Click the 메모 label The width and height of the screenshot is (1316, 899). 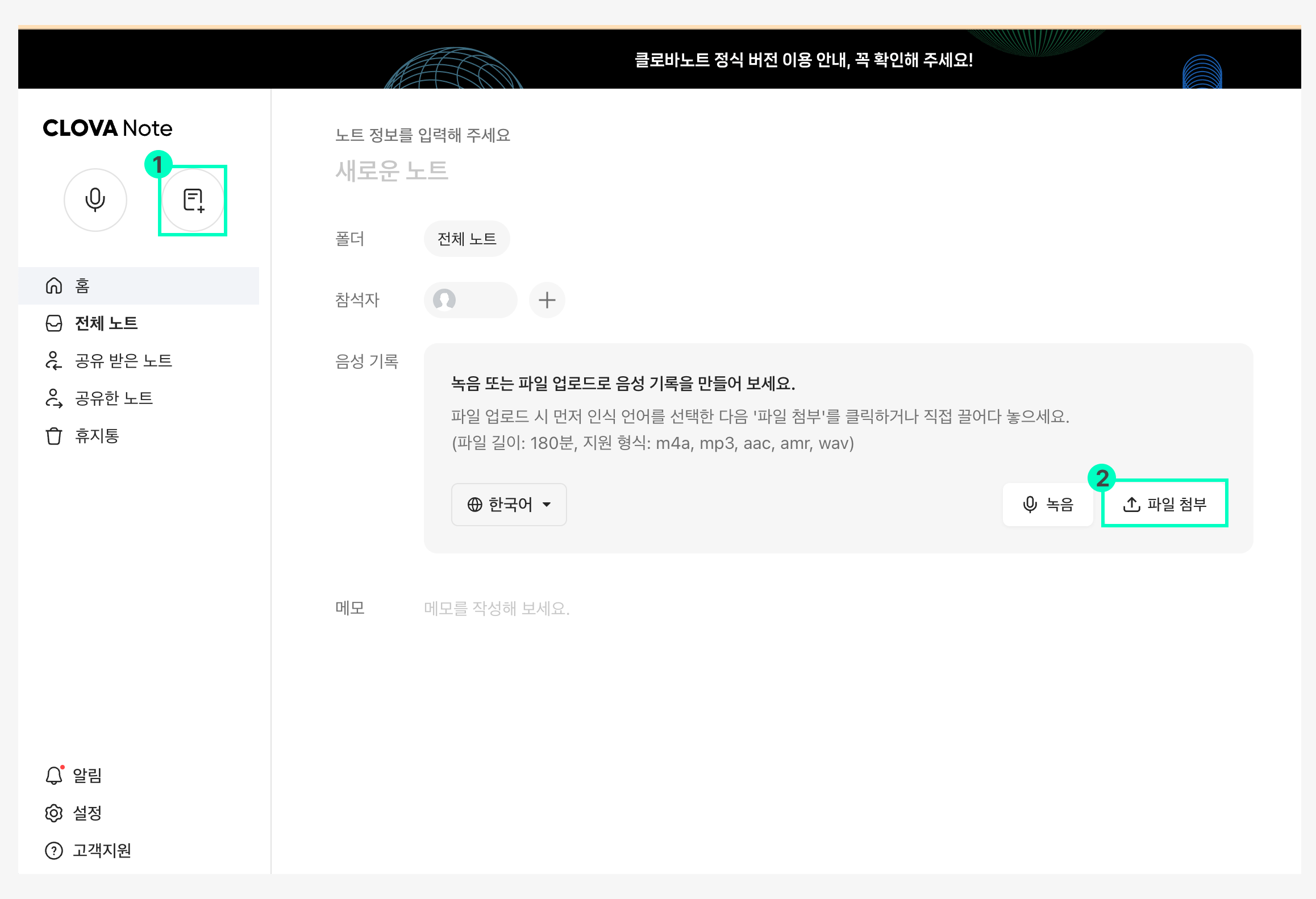pos(349,609)
